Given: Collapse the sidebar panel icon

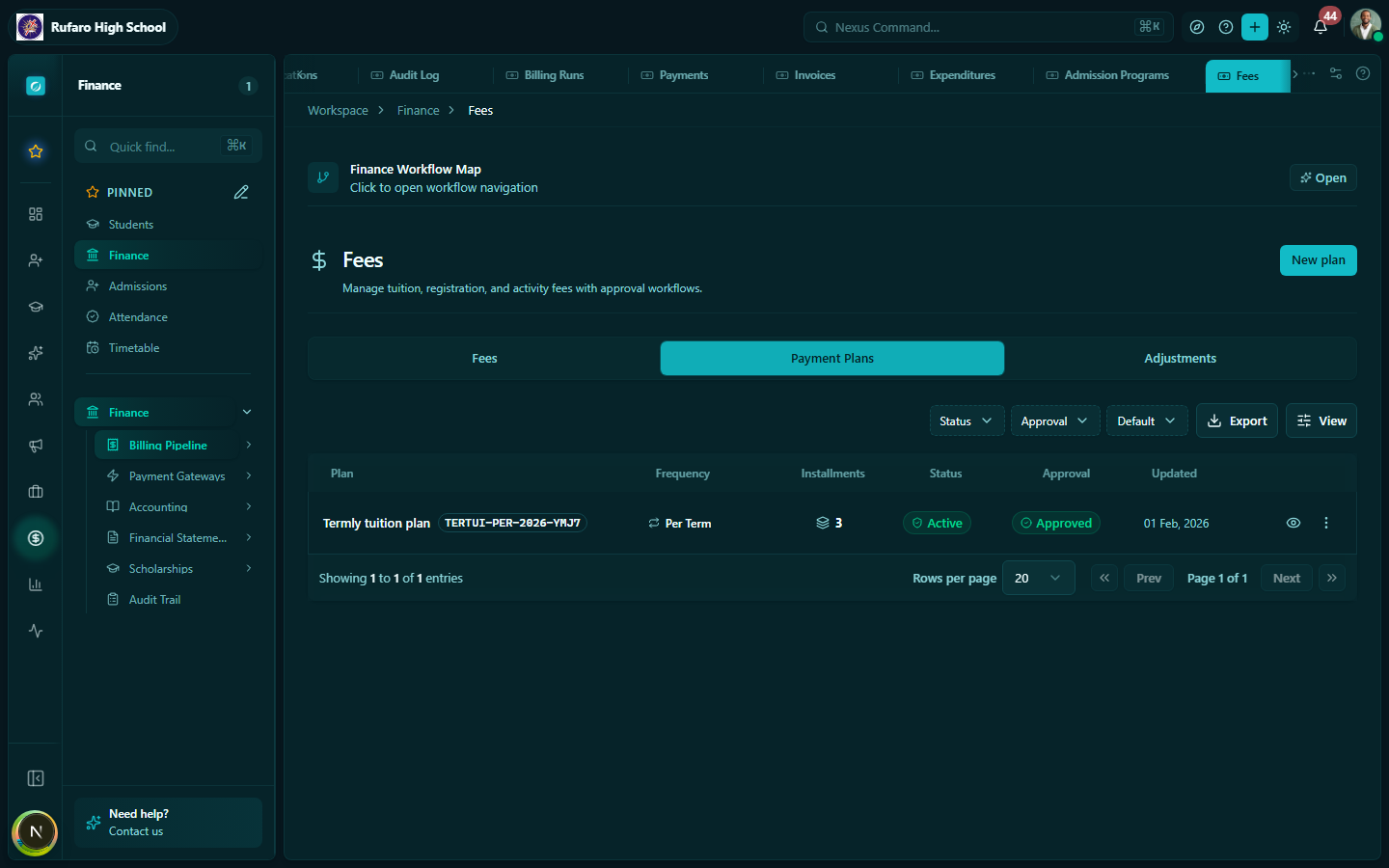Looking at the screenshot, I should (36, 778).
